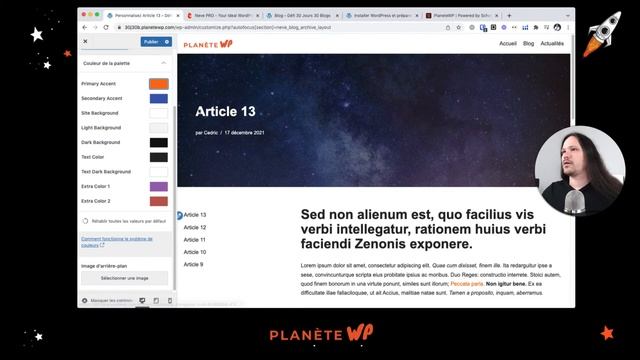
Task: Click the browser forward arrow
Action: coord(95,27)
